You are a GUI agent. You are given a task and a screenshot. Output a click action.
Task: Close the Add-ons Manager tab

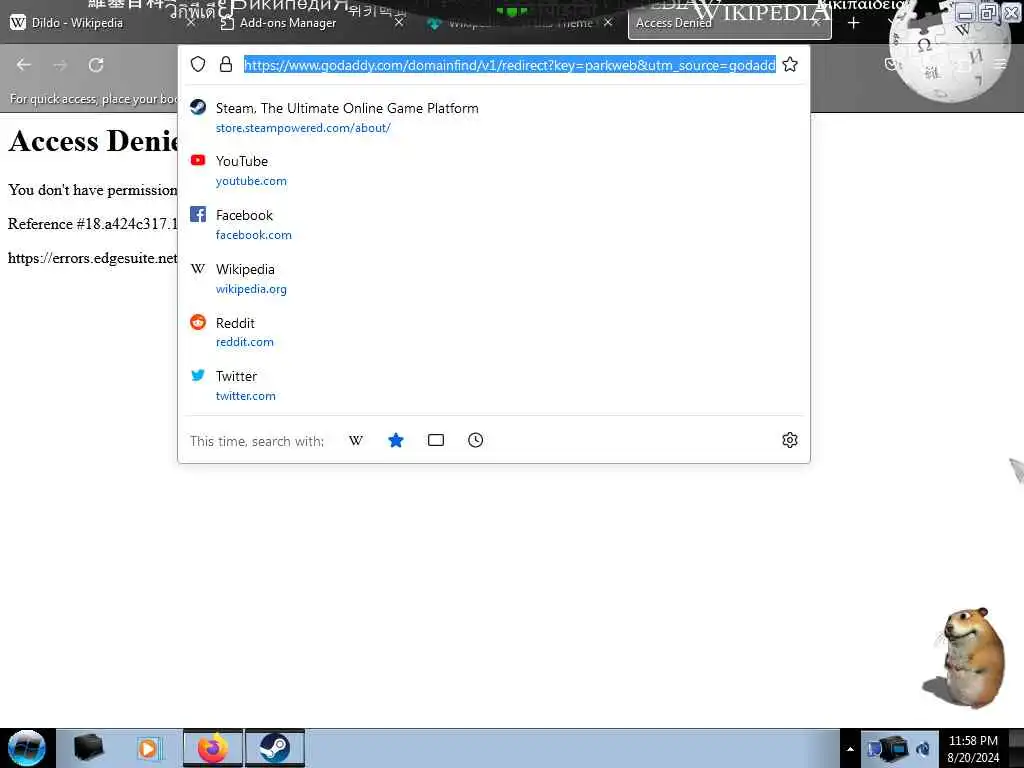(399, 23)
